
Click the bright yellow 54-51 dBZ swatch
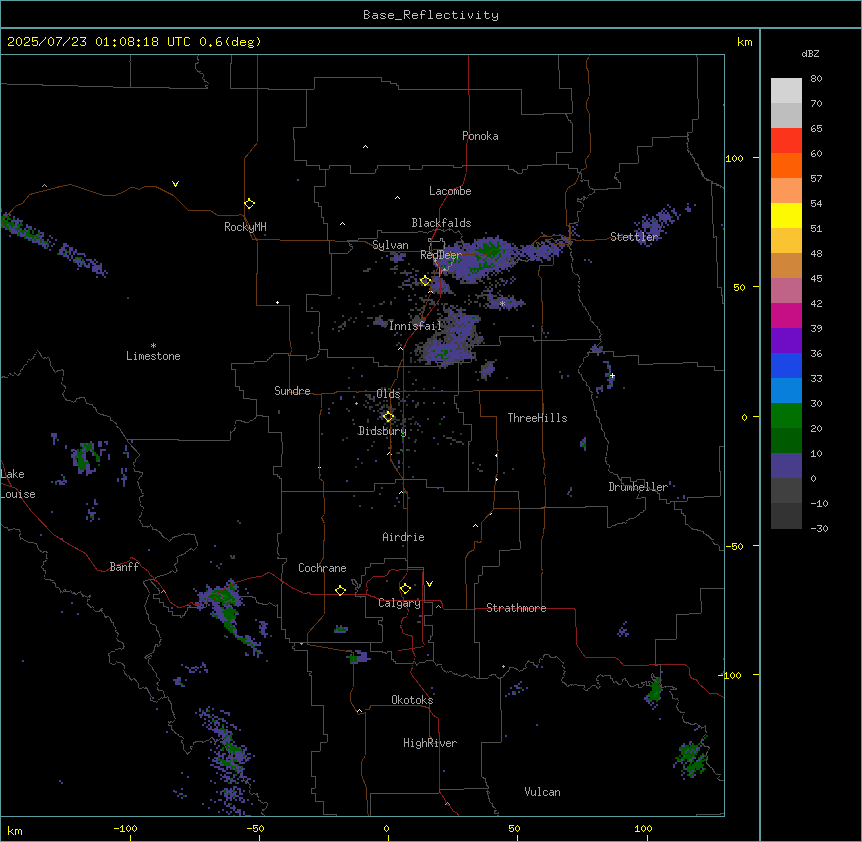pyautogui.click(x=786, y=215)
